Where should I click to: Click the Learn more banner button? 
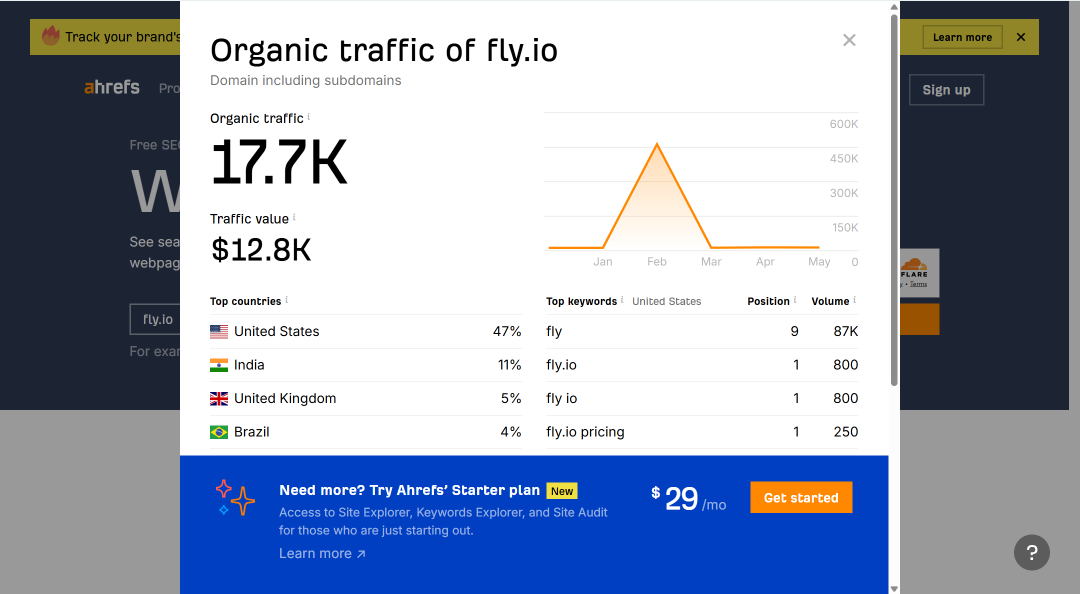[x=962, y=37]
